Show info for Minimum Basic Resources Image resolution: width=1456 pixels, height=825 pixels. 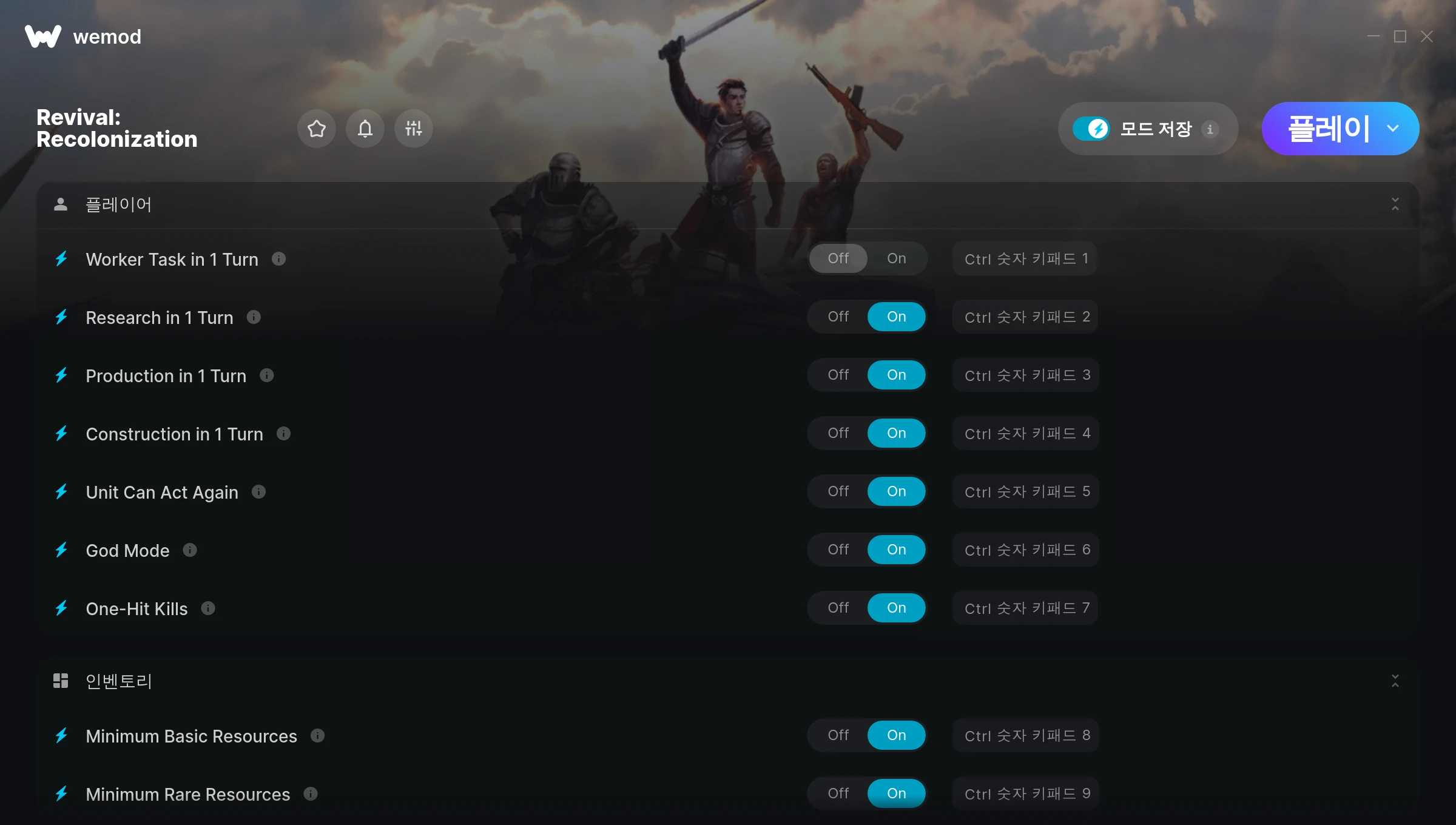point(317,736)
